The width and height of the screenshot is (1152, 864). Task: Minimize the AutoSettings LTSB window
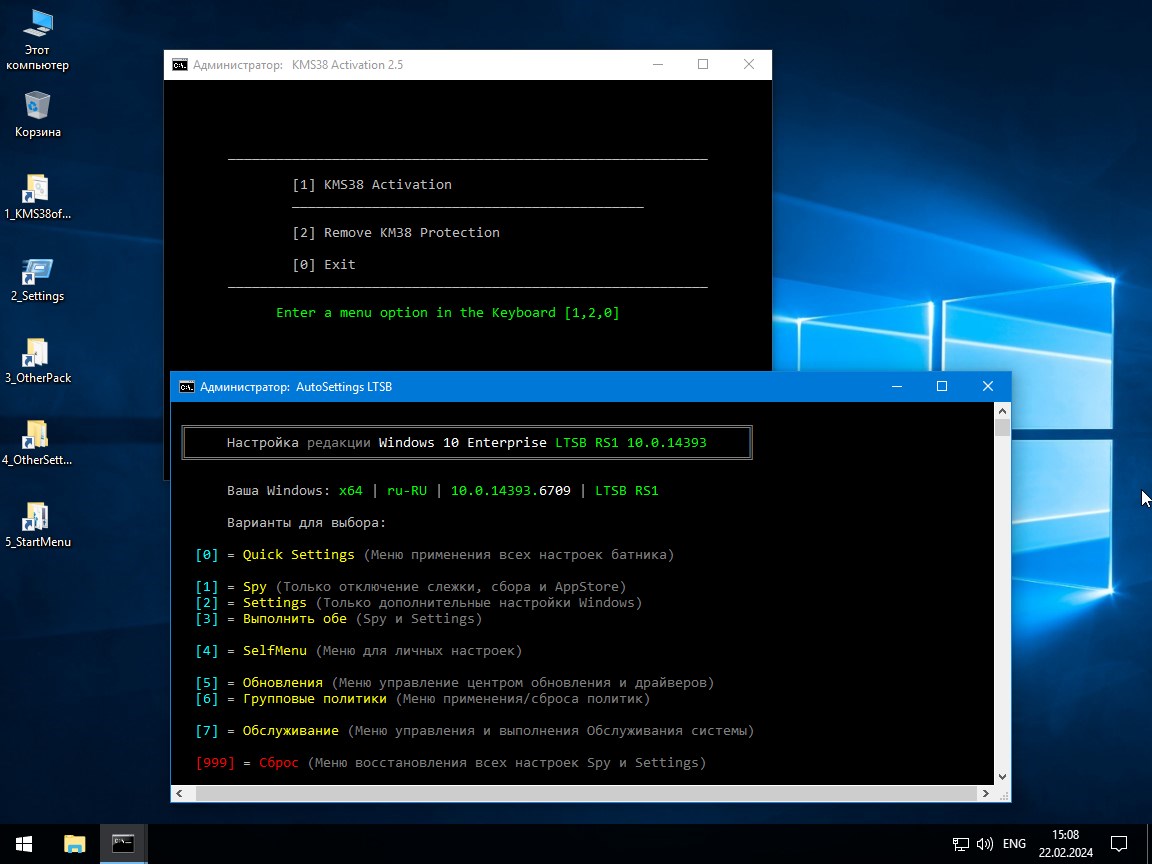click(896, 386)
